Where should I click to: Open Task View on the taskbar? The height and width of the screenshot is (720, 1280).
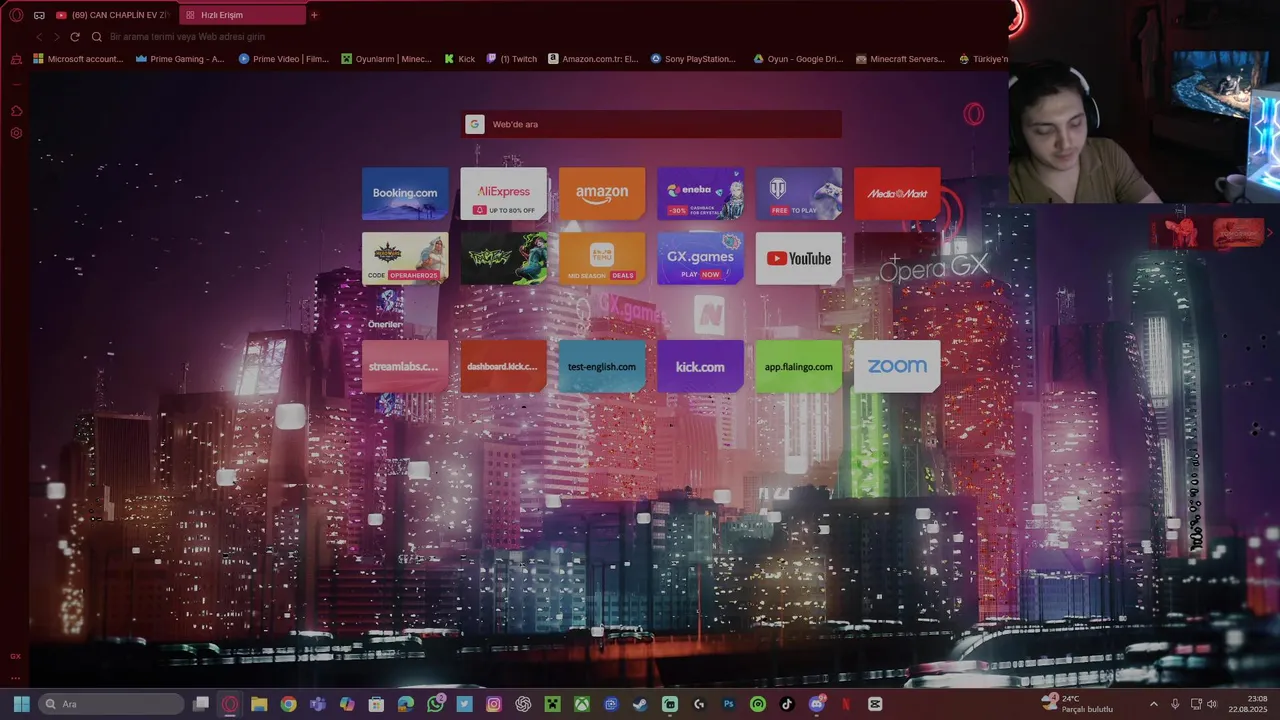[201, 704]
